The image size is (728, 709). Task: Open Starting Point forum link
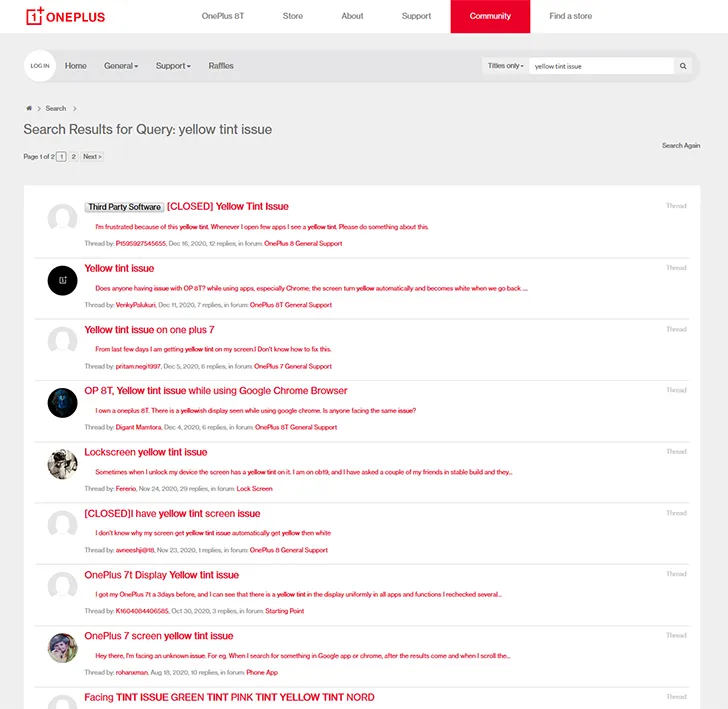coord(285,611)
